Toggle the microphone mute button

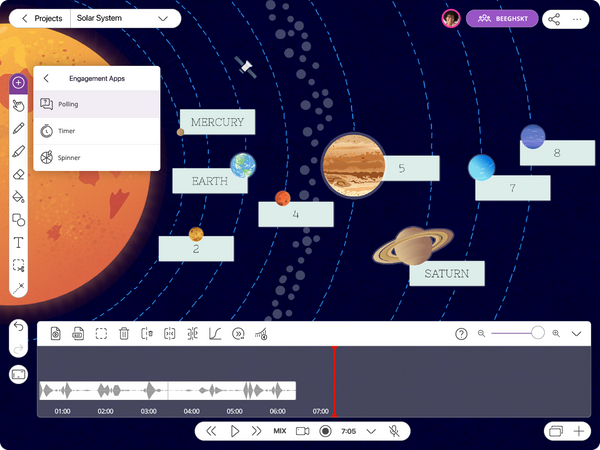point(395,431)
